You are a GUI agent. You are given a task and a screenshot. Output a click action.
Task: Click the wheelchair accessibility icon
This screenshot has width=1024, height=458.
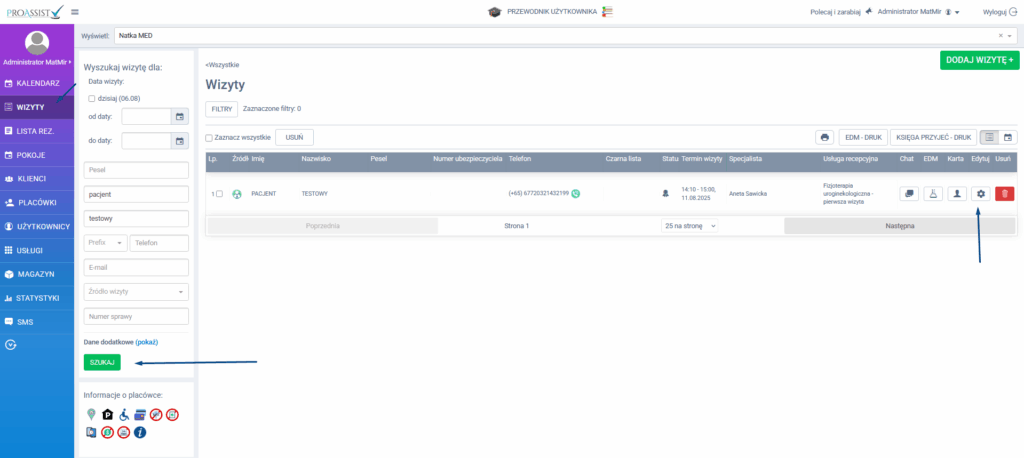[x=124, y=415]
